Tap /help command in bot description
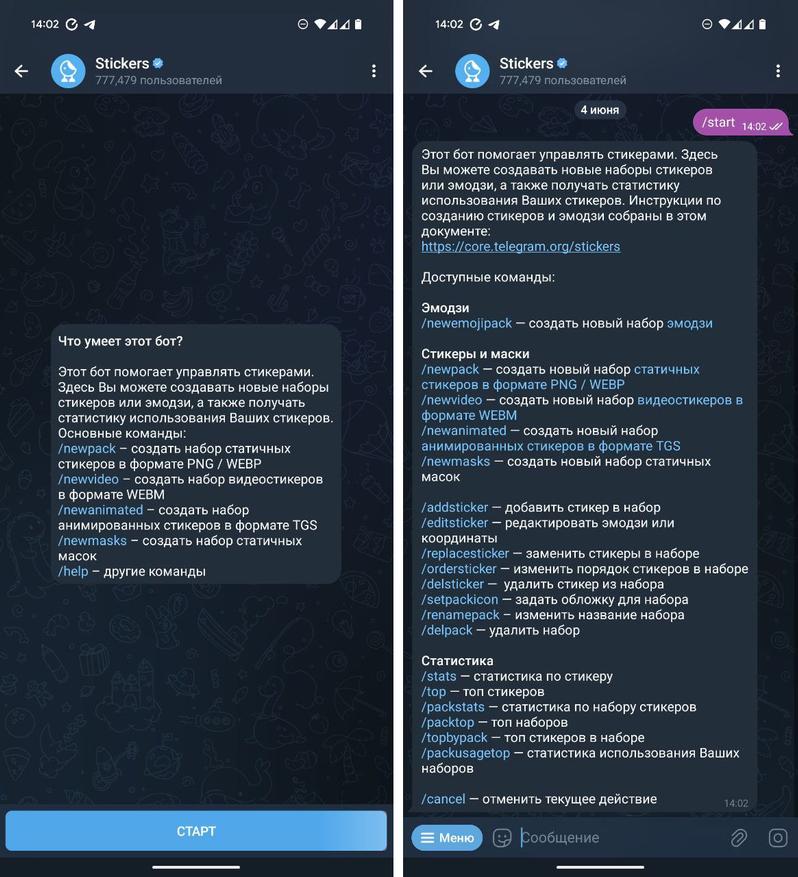 coord(73,572)
